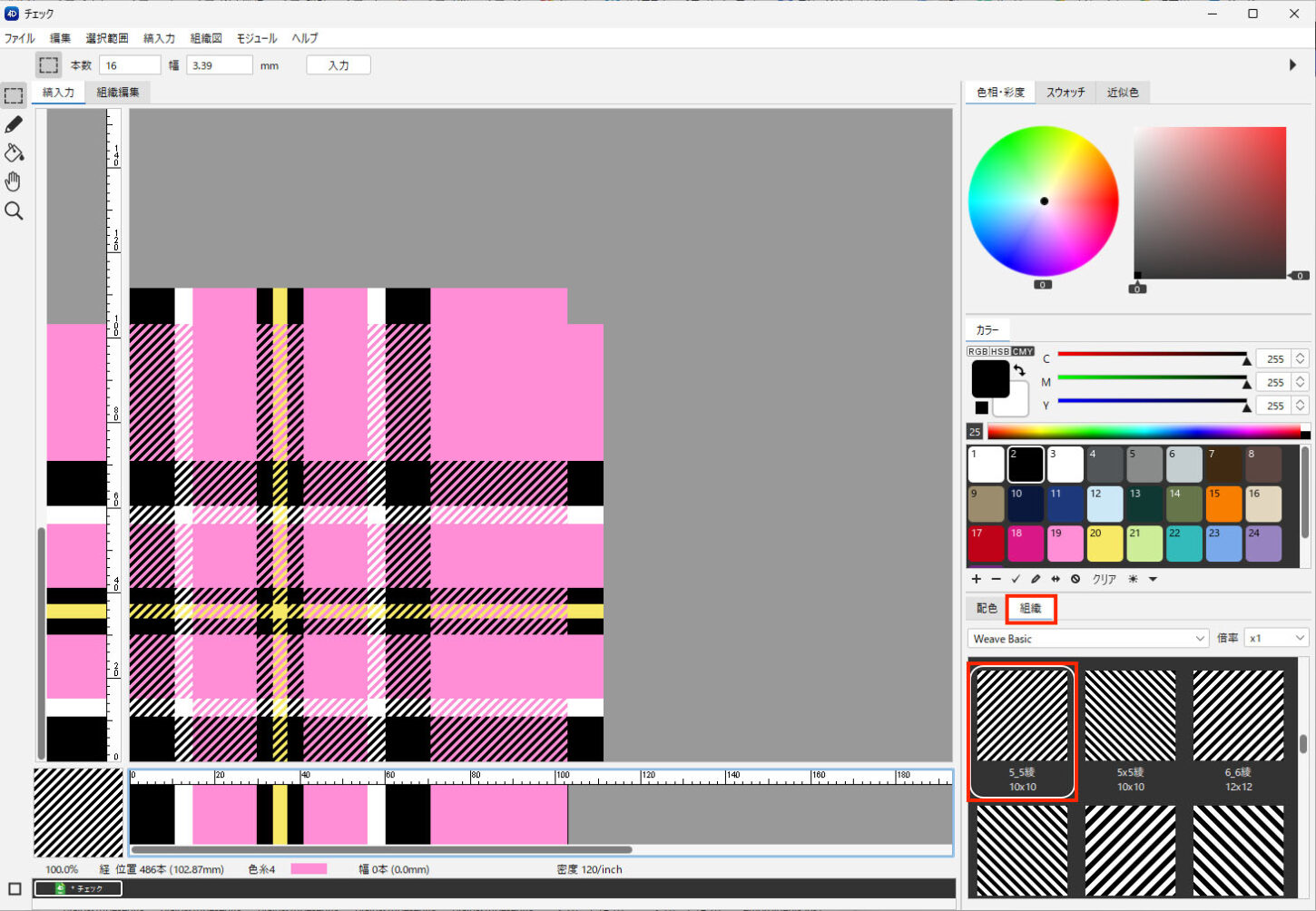Image resolution: width=1316 pixels, height=911 pixels.
Task: Switch color mode to RGB
Action: pos(977,351)
